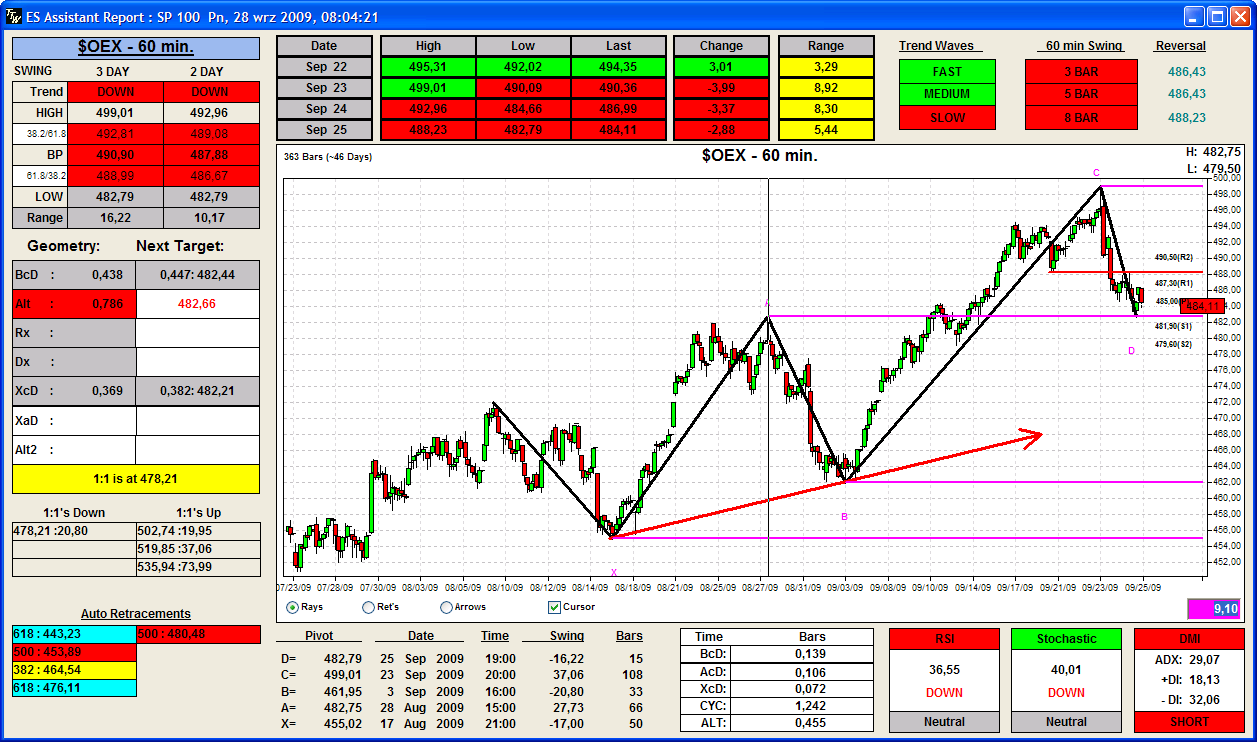Screen dimensions: 1257x742
Task: Maximize the ES Assistant Report window
Action: coord(1217,16)
